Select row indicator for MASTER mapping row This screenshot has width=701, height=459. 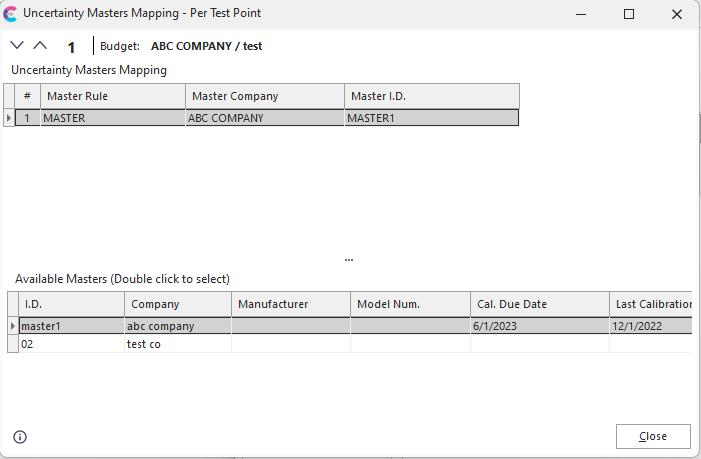[9, 118]
